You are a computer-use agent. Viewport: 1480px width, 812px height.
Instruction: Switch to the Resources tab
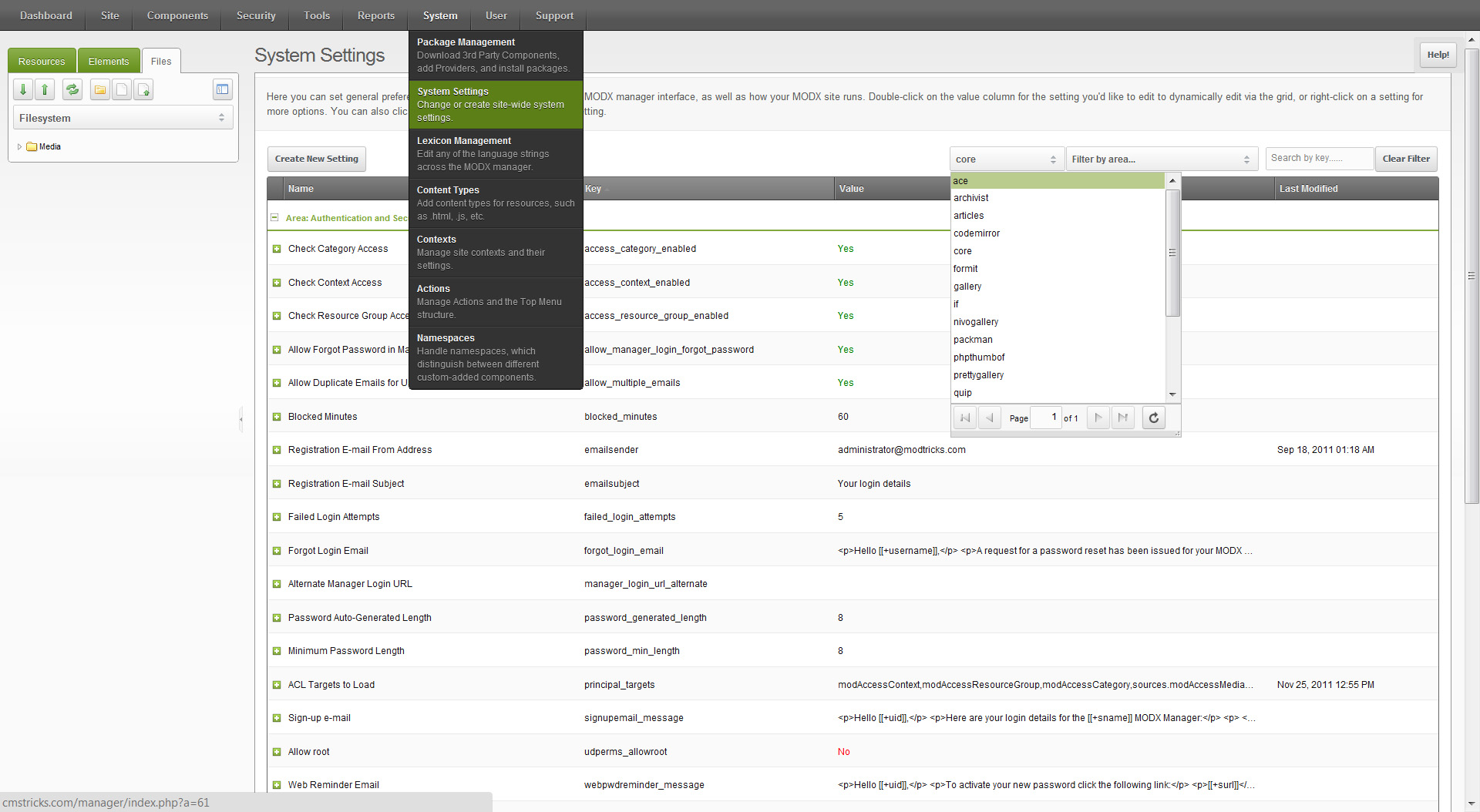click(42, 61)
